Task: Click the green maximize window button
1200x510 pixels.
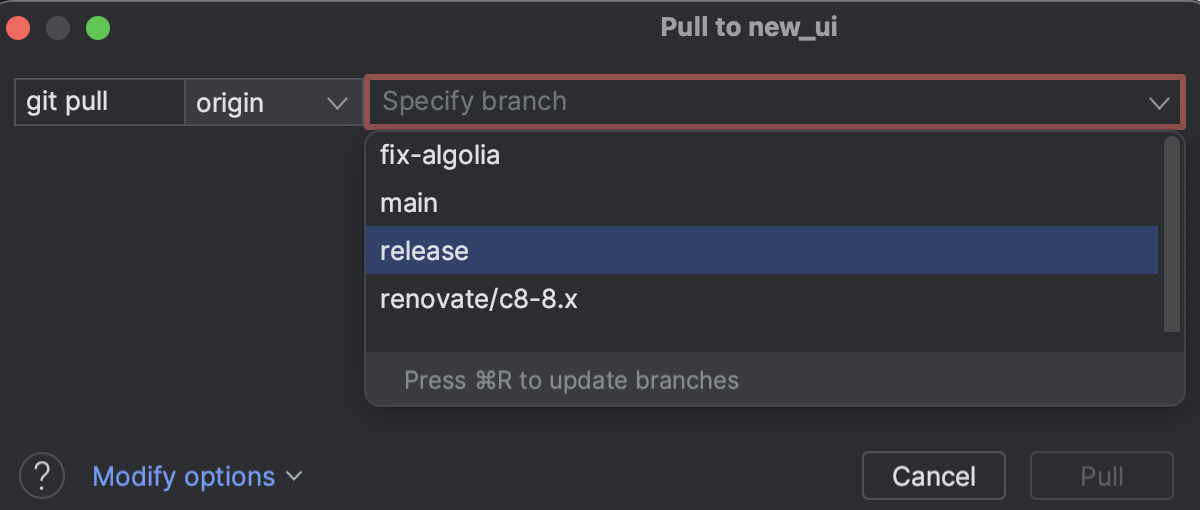Action: 98,27
